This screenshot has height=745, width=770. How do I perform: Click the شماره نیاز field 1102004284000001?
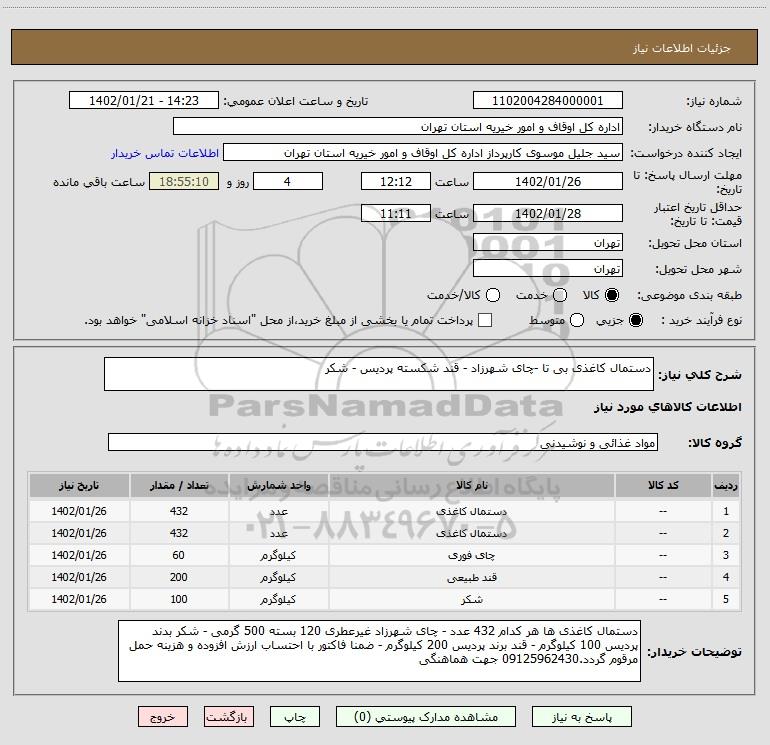[548, 101]
